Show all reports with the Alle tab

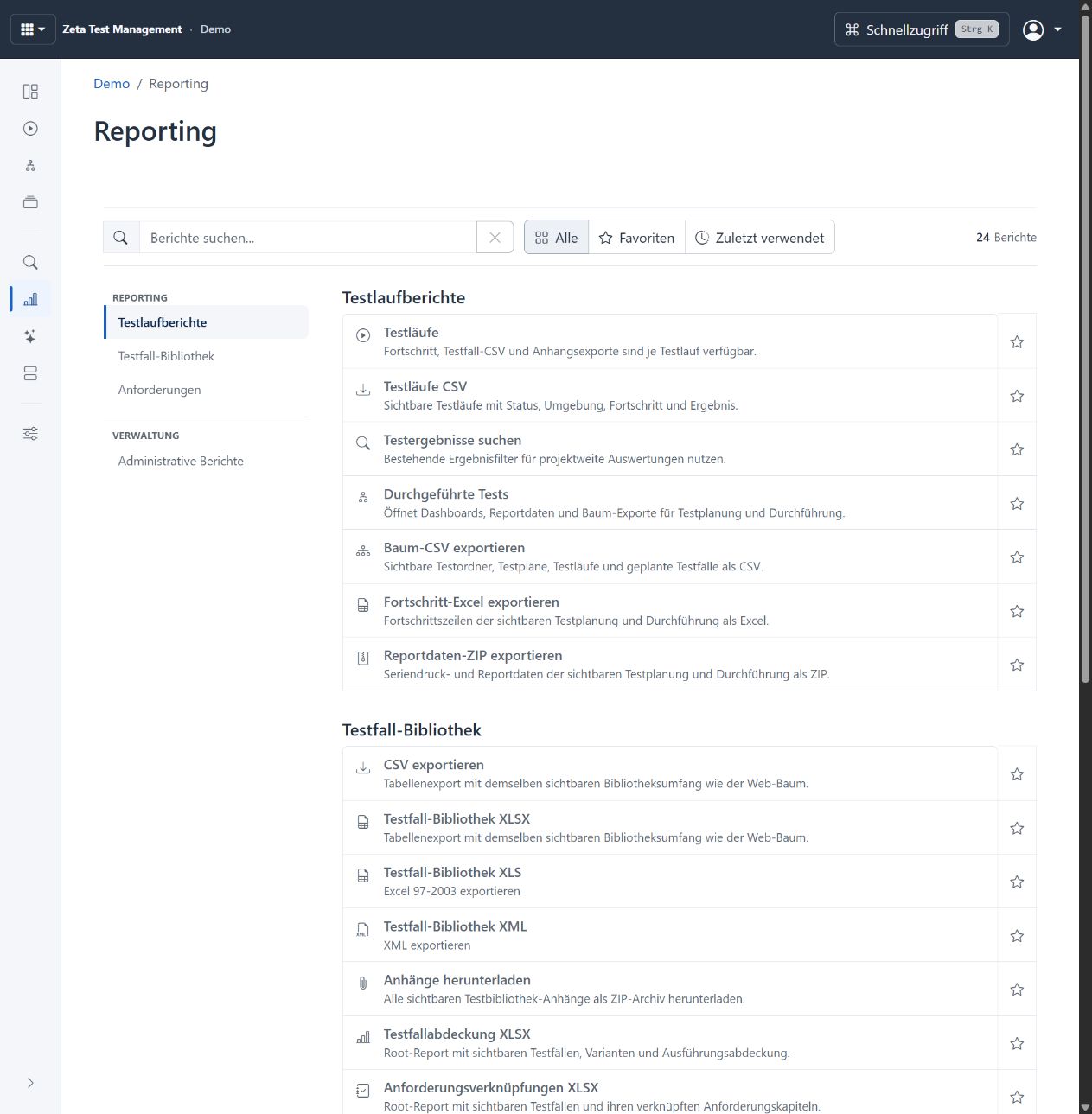pos(556,238)
